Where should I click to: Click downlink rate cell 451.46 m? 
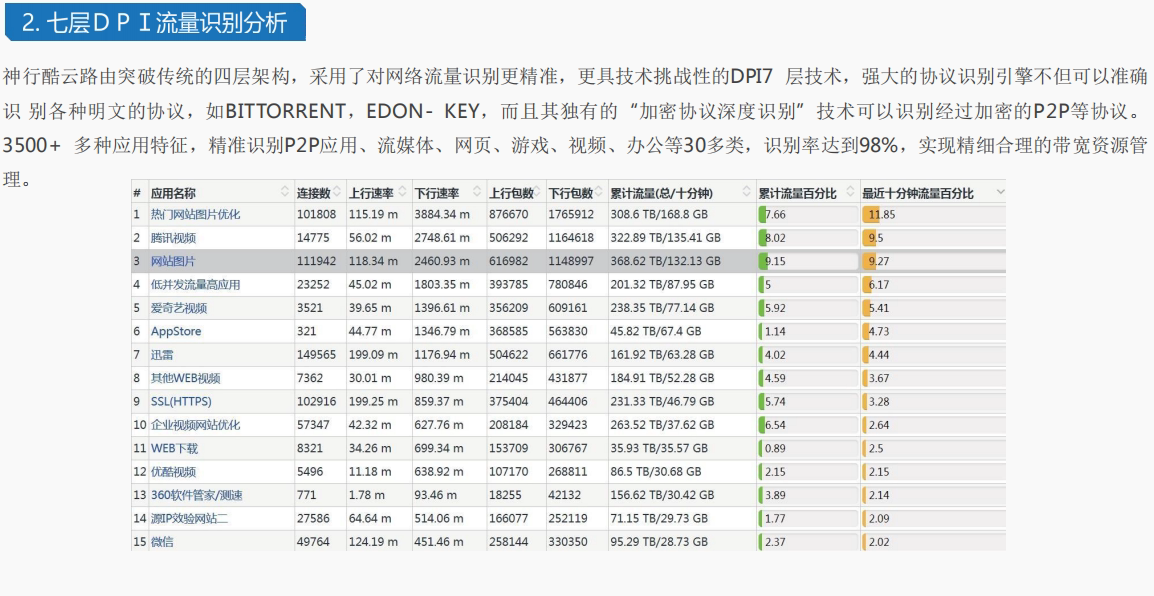point(439,542)
